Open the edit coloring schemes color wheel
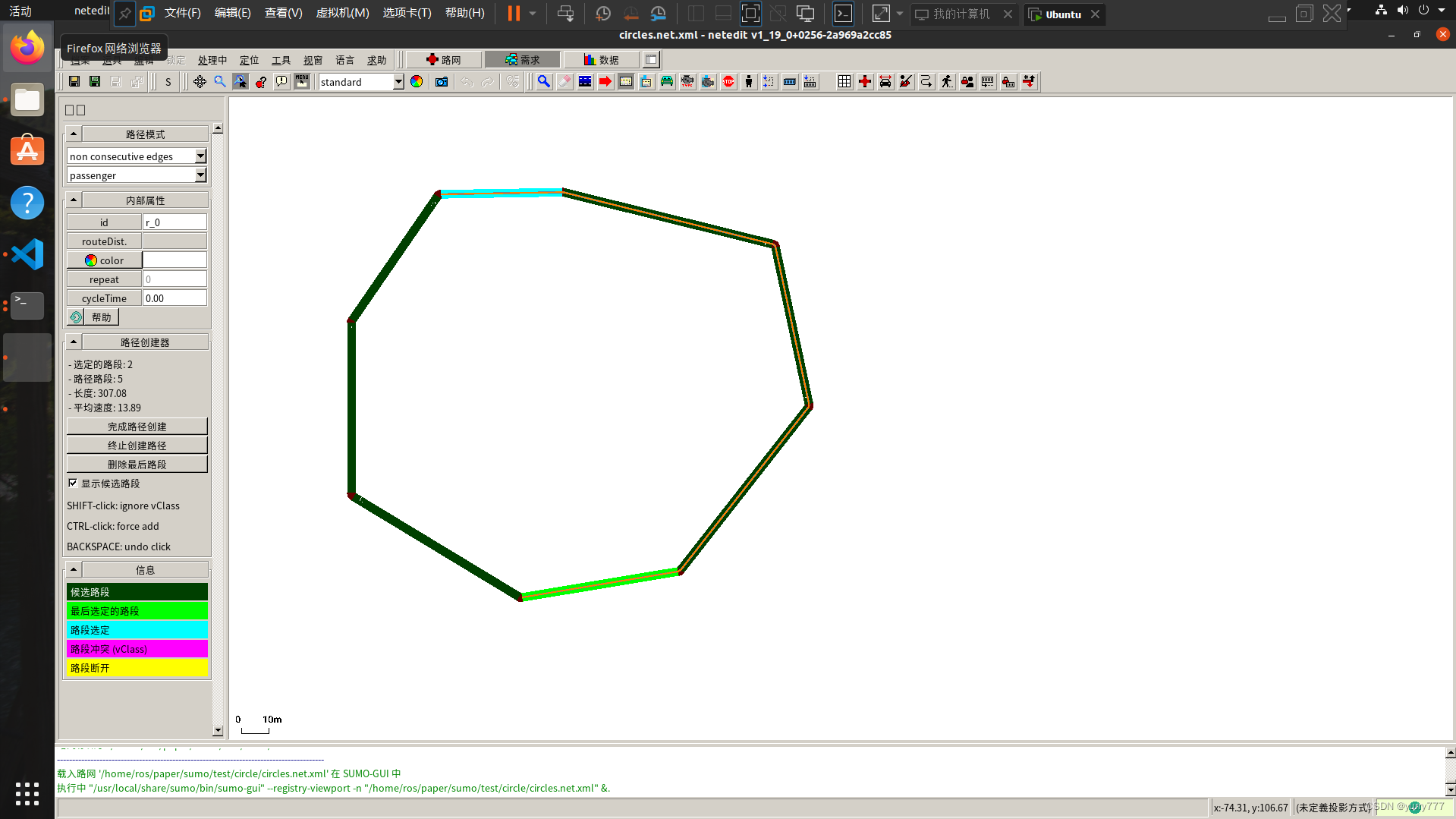The height and width of the screenshot is (819, 1456). pyautogui.click(x=417, y=82)
